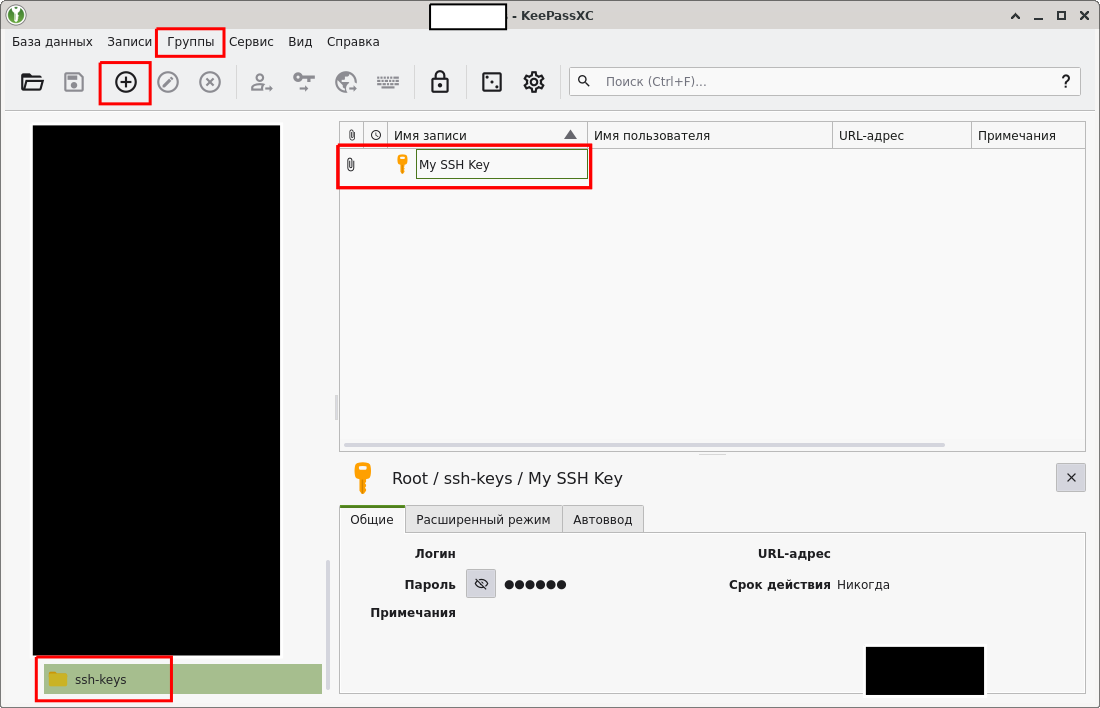Open settings via the gear icon
The width and height of the screenshot is (1100, 708).
[534, 82]
